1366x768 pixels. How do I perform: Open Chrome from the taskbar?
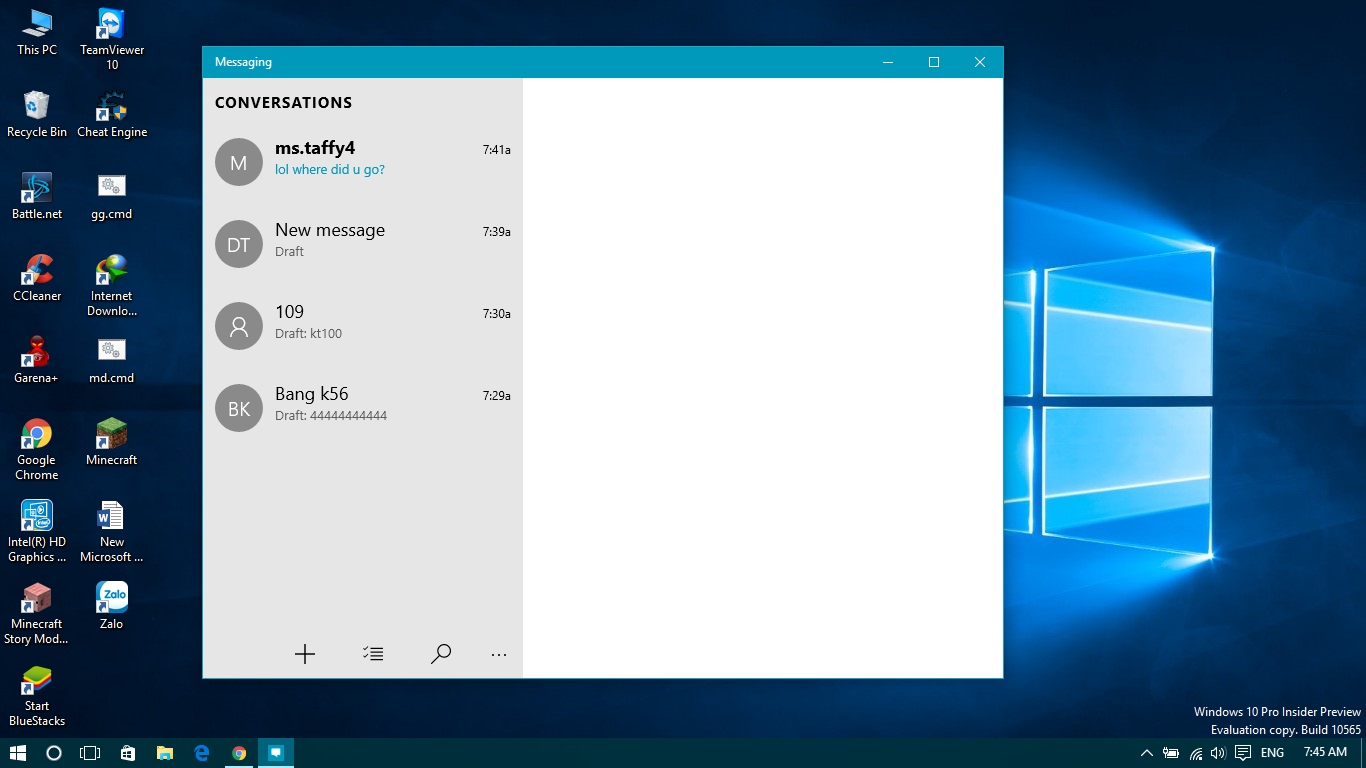click(x=239, y=753)
